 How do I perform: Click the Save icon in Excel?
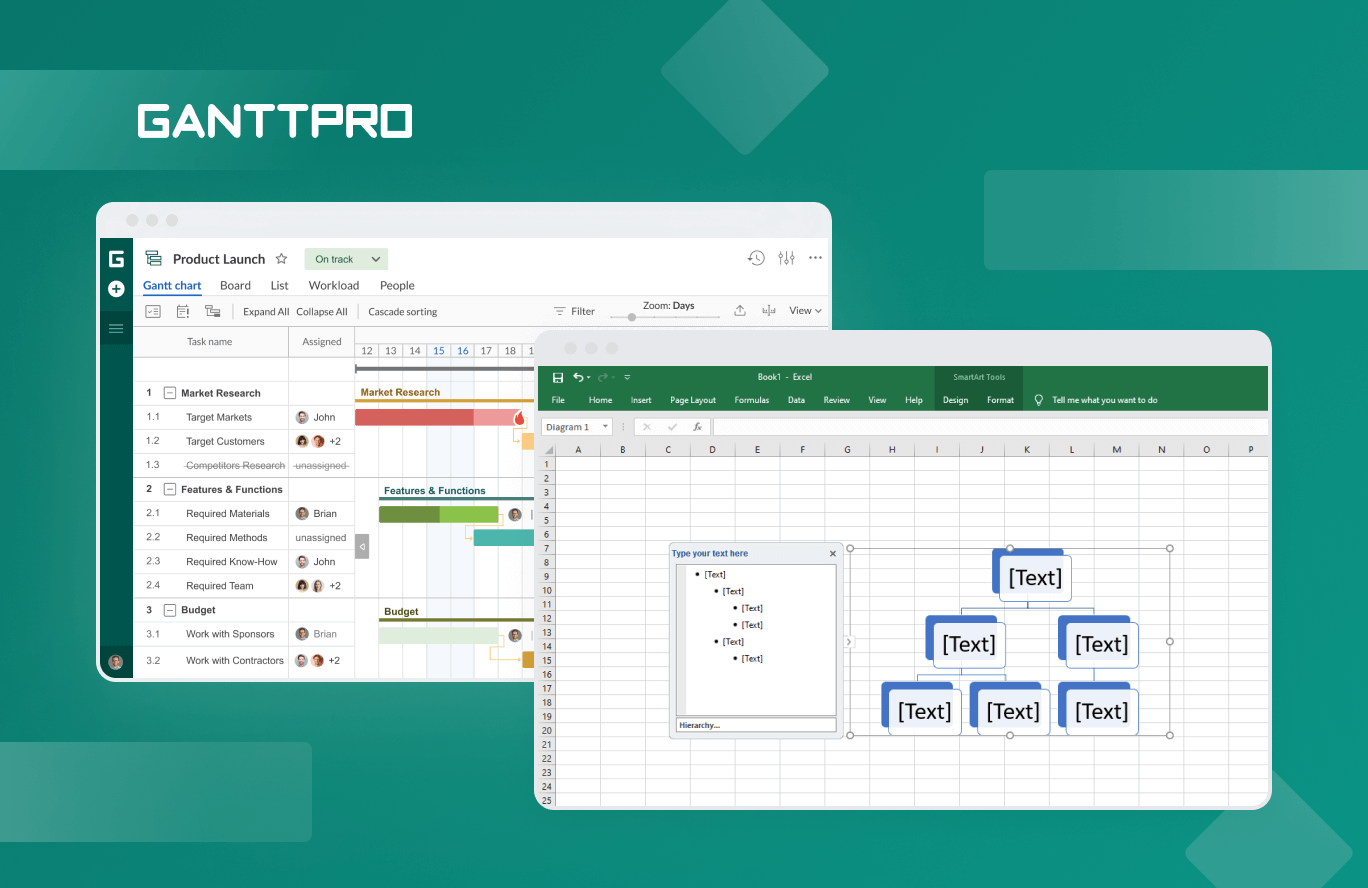click(558, 377)
